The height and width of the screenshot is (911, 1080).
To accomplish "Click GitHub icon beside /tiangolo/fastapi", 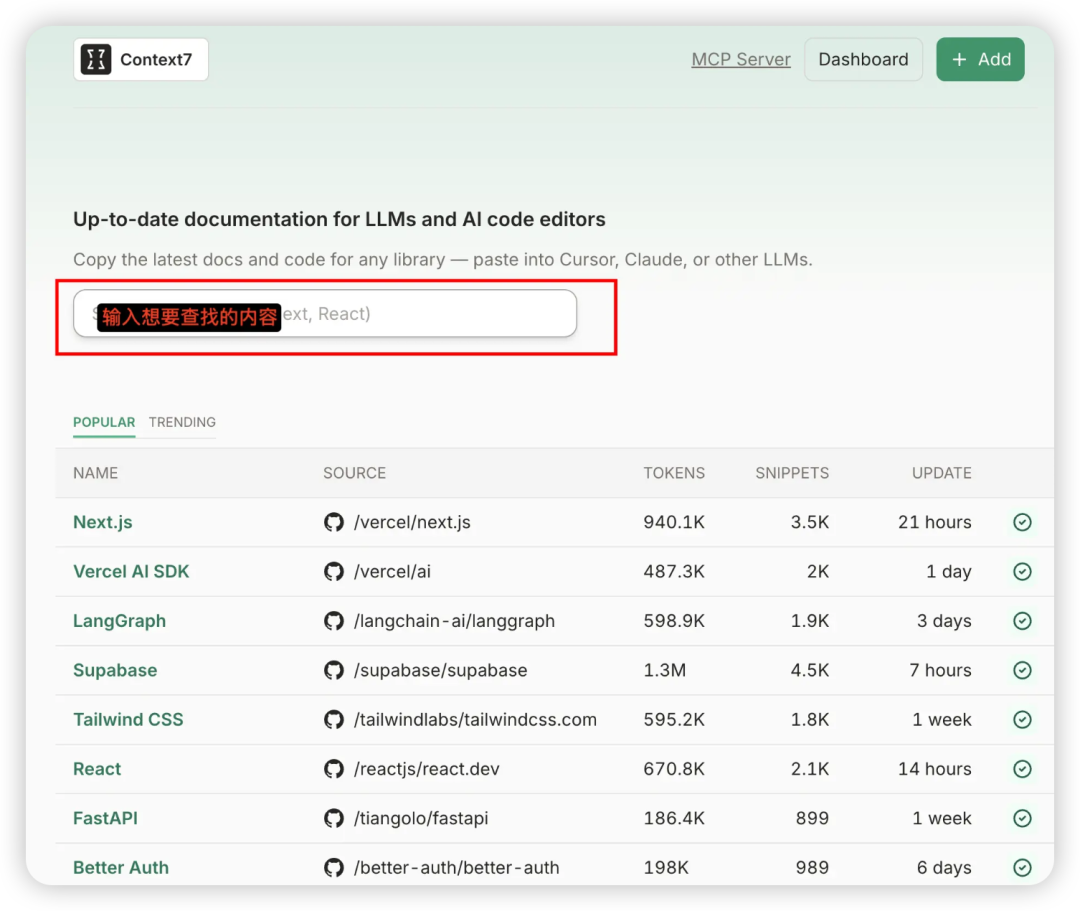I will (334, 818).
